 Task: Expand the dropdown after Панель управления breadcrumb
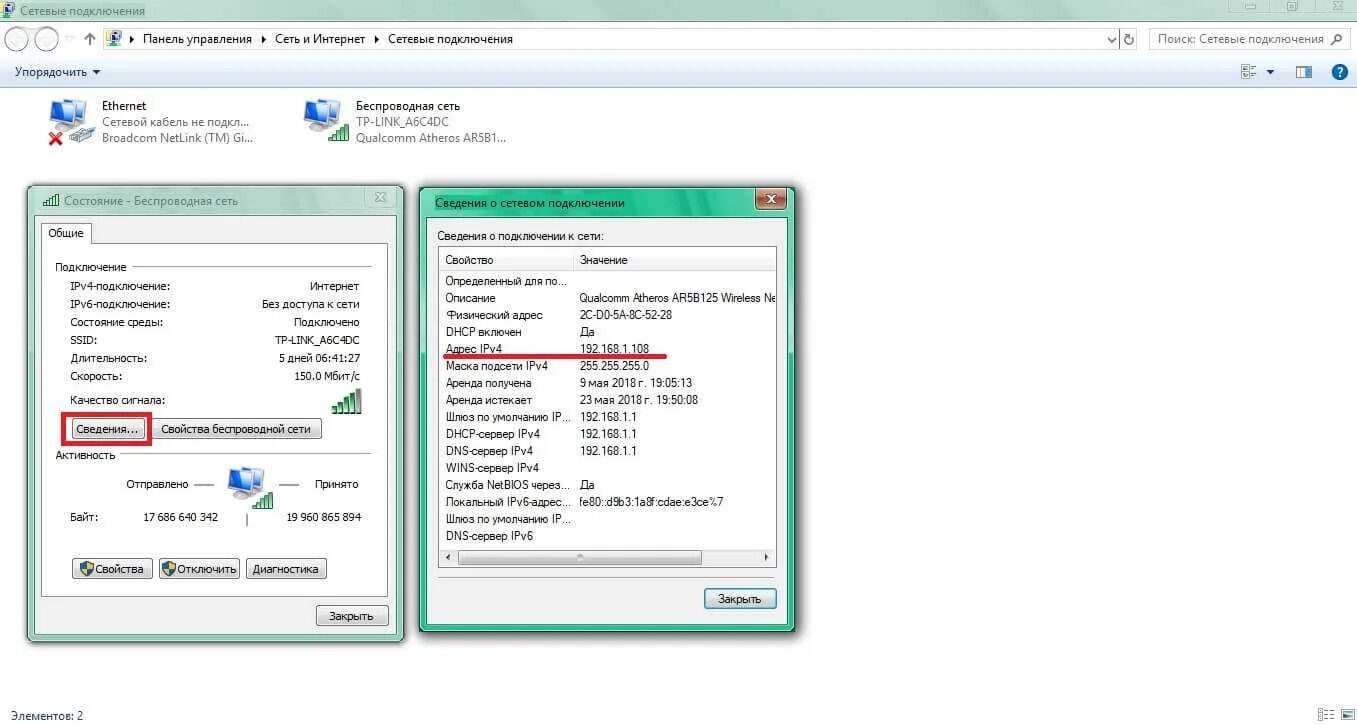click(264, 39)
